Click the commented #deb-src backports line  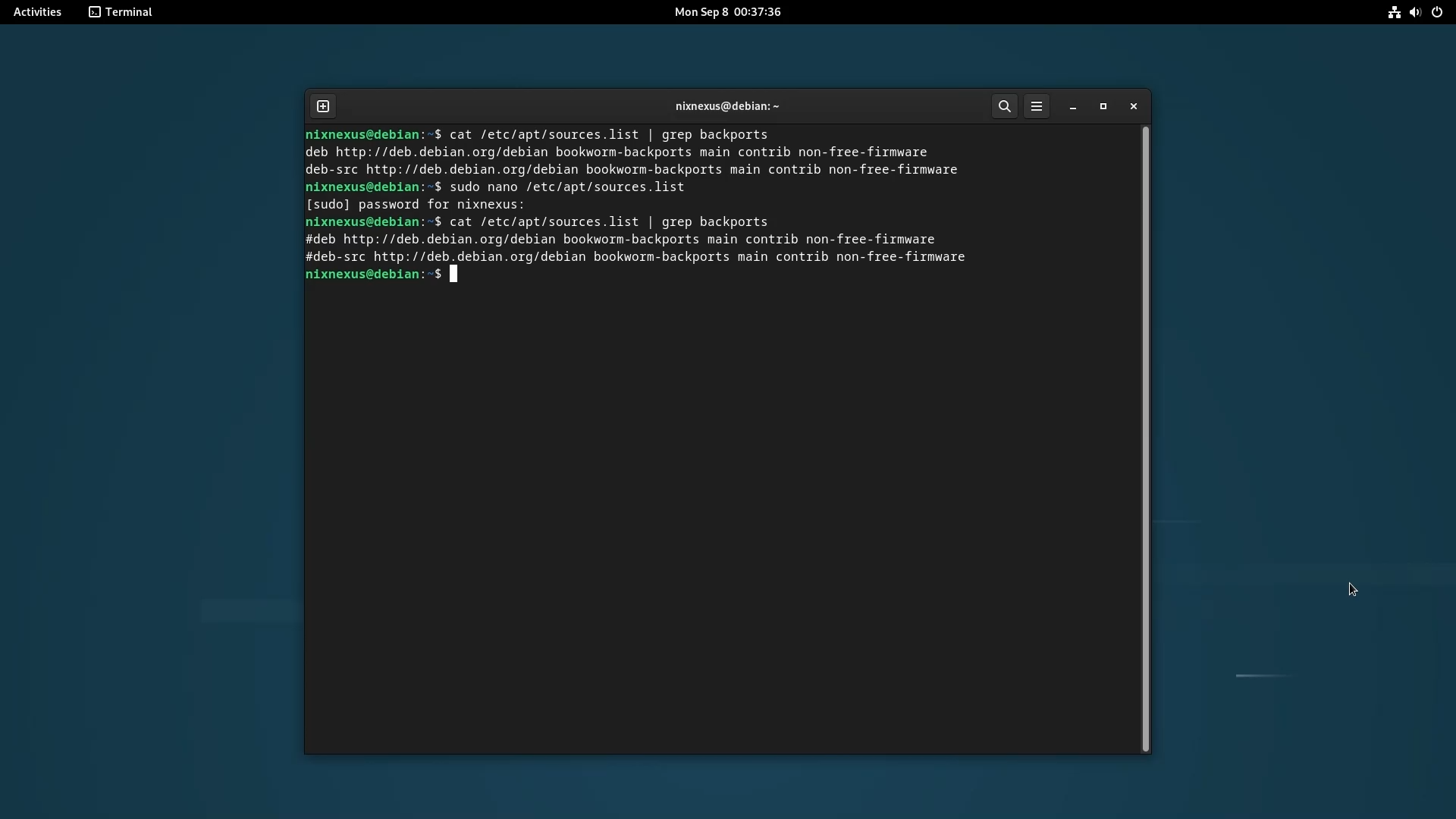point(635,257)
